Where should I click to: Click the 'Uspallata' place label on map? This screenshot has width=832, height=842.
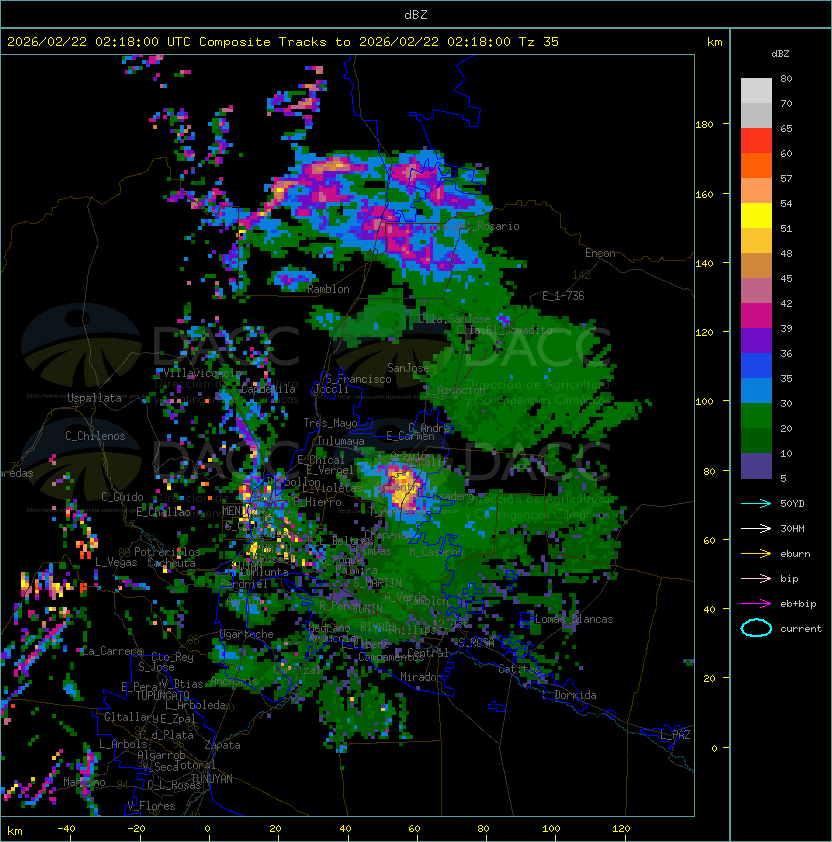click(x=94, y=398)
